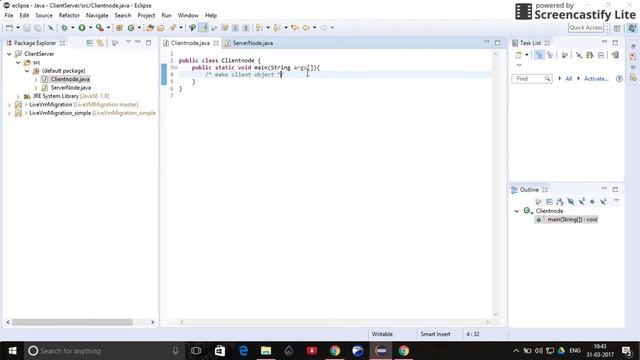Toggle Hide Fields in Outline view
The height and width of the screenshot is (360, 640).
pyautogui.click(x=571, y=202)
